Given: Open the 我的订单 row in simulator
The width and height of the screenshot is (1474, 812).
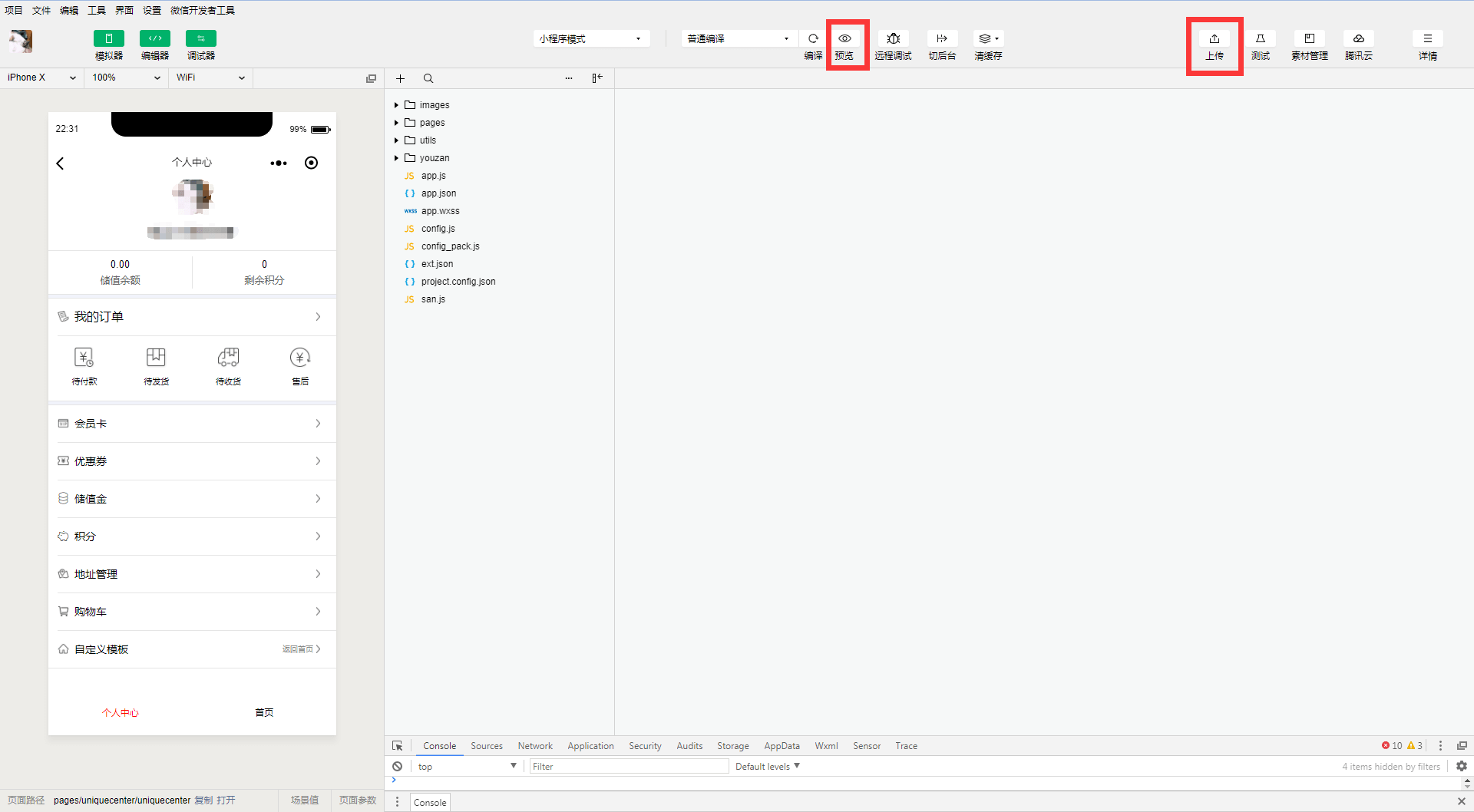Looking at the screenshot, I should pos(192,317).
